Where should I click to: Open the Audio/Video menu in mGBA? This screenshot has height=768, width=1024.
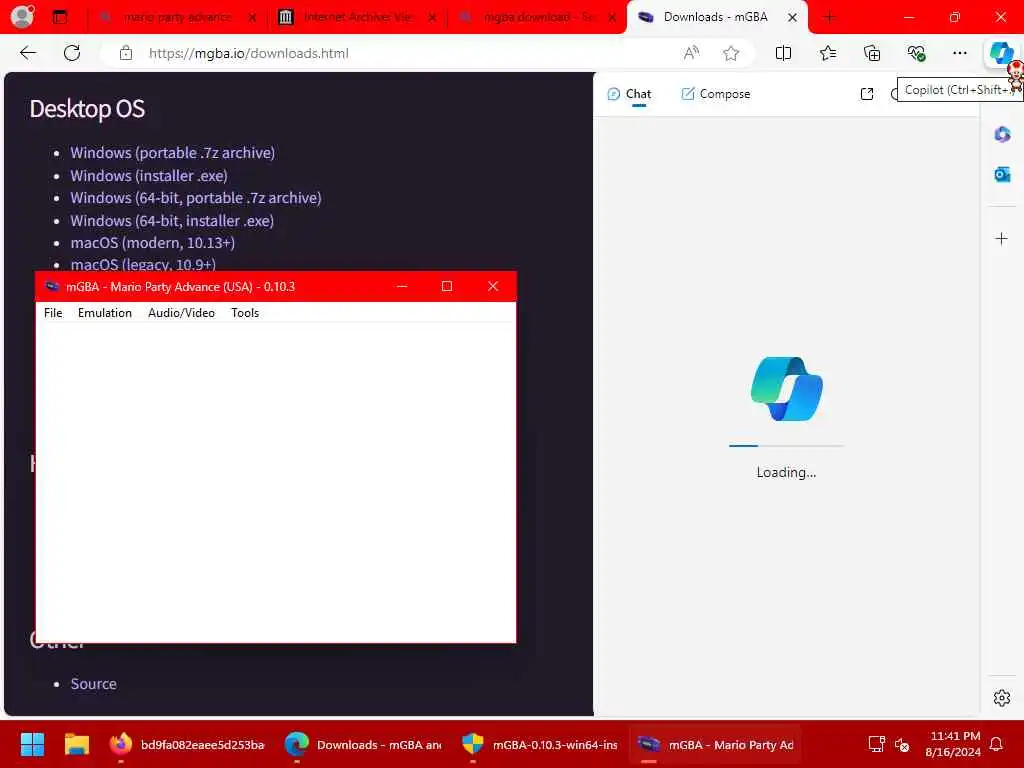point(181,313)
